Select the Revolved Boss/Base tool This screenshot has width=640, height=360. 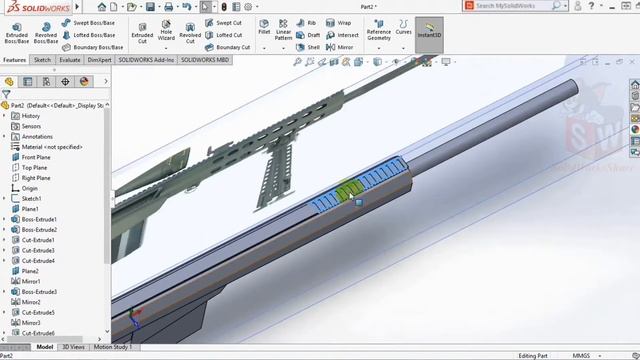pyautogui.click(x=46, y=33)
